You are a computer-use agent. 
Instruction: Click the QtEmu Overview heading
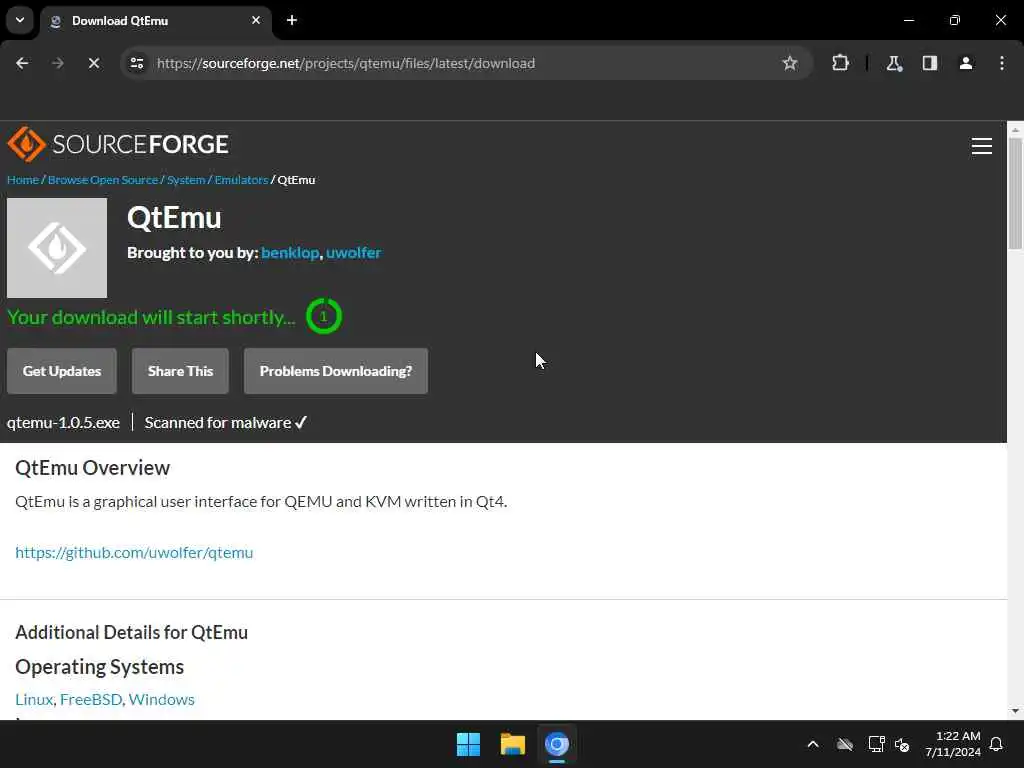pyautogui.click(x=92, y=468)
